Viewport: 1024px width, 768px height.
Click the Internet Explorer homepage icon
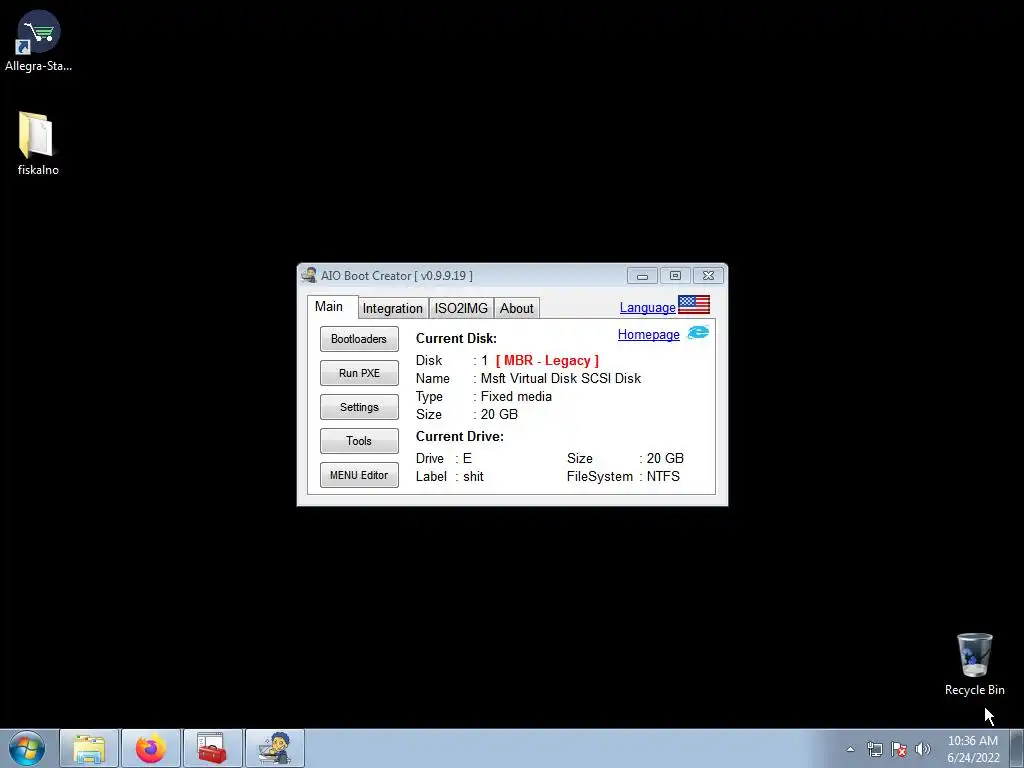tap(698, 333)
